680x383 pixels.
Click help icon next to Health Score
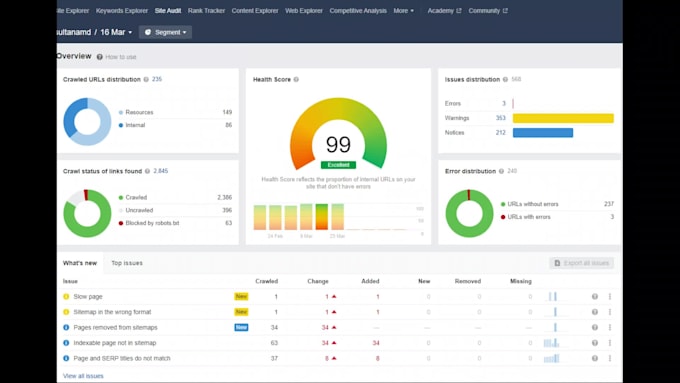coord(296,79)
